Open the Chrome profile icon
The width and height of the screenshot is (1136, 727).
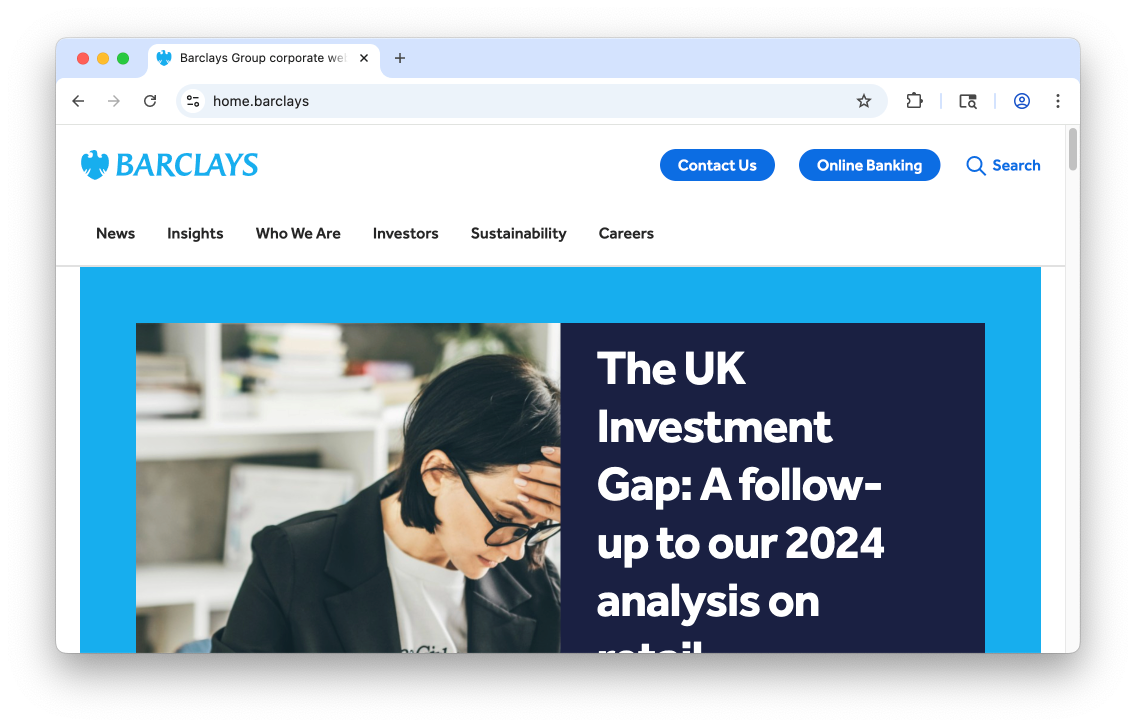click(1022, 101)
